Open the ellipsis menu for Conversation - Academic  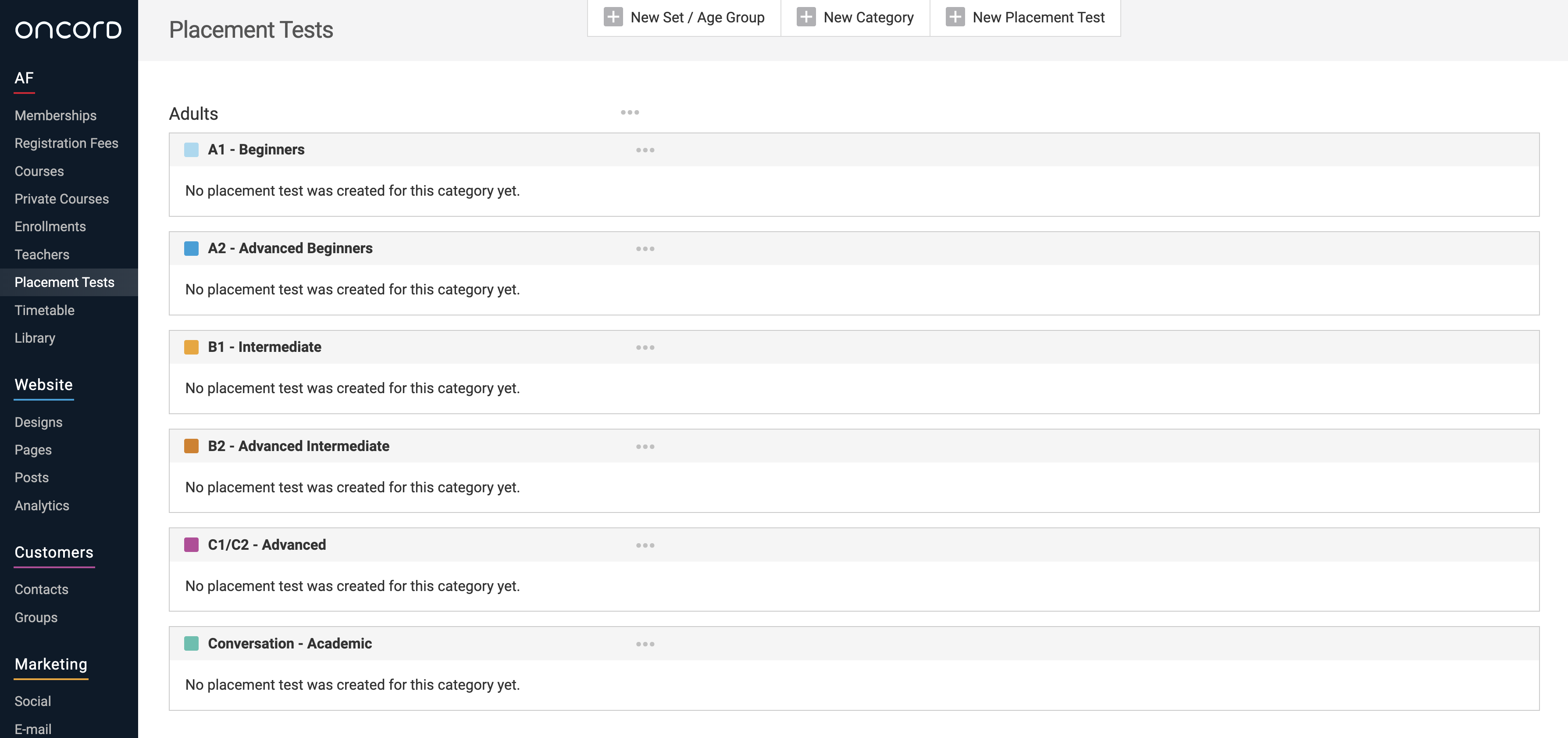645,644
